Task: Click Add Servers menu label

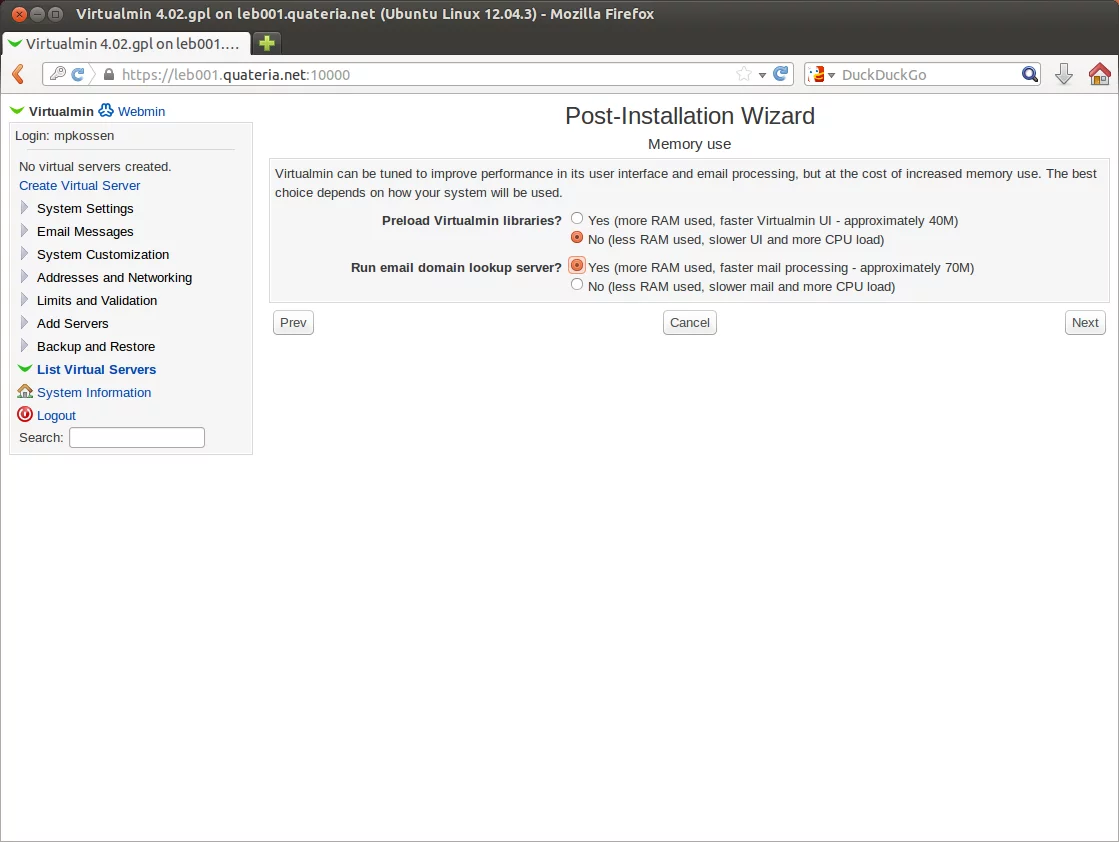Action: tap(73, 323)
